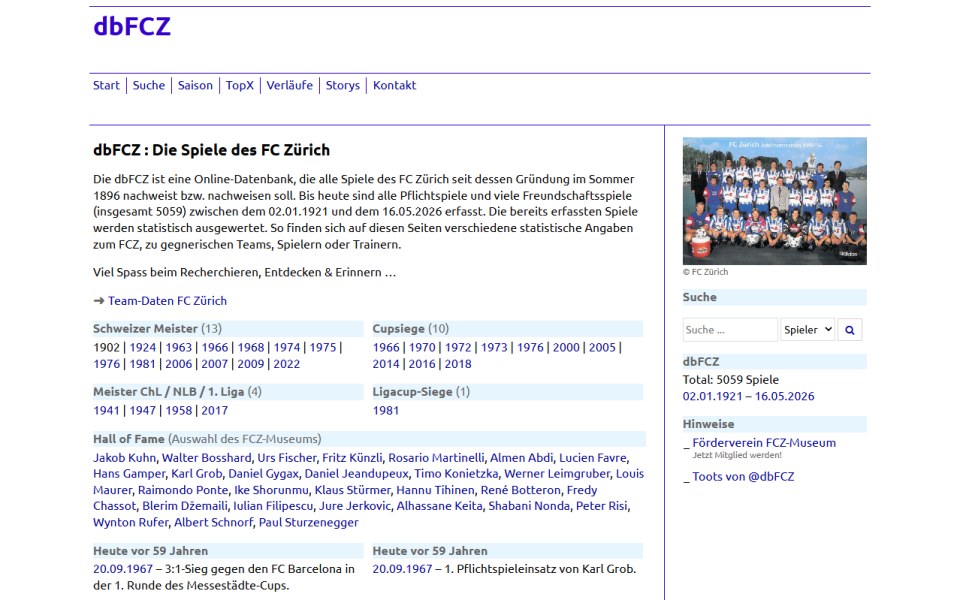Select Cupsieg year 1972

click(x=458, y=347)
